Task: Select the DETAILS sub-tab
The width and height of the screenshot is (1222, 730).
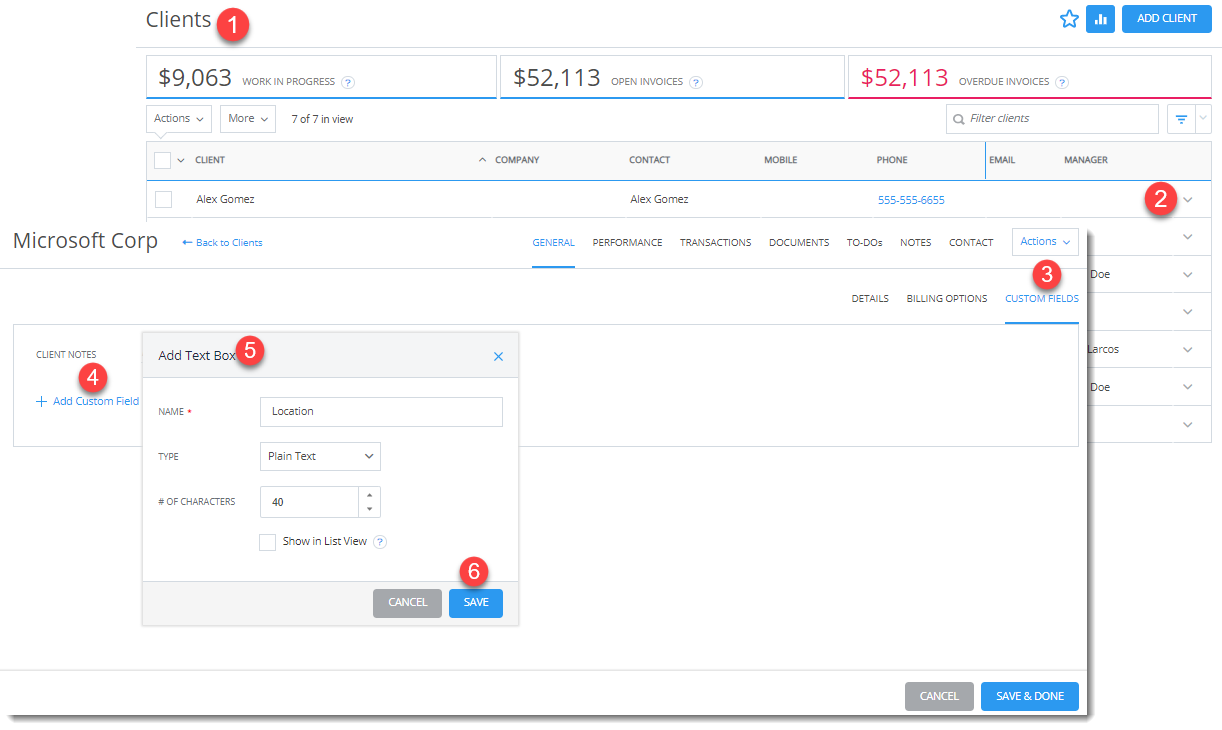Action: click(x=870, y=299)
